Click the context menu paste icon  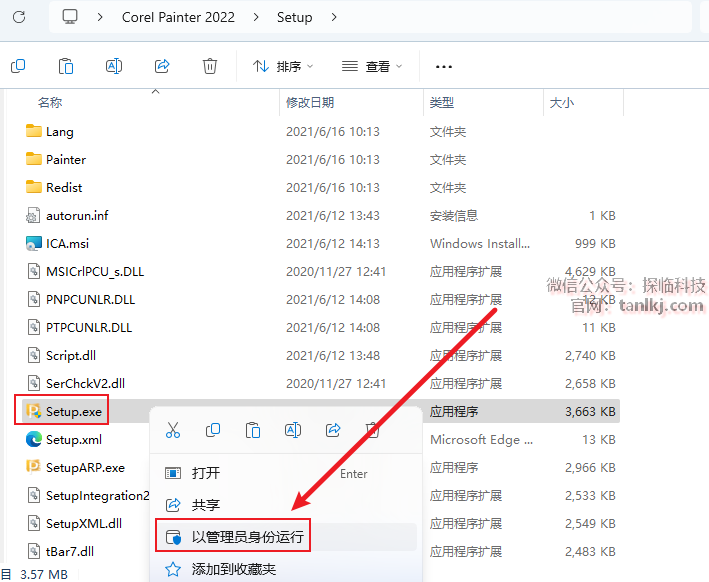(253, 430)
